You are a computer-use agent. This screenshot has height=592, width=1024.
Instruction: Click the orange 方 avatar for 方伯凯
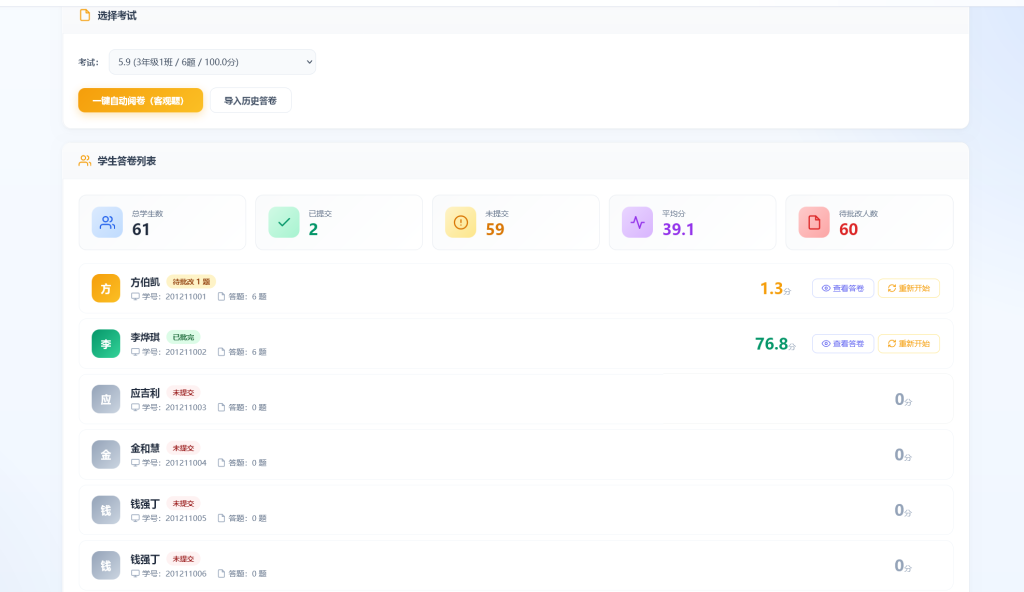click(x=106, y=288)
